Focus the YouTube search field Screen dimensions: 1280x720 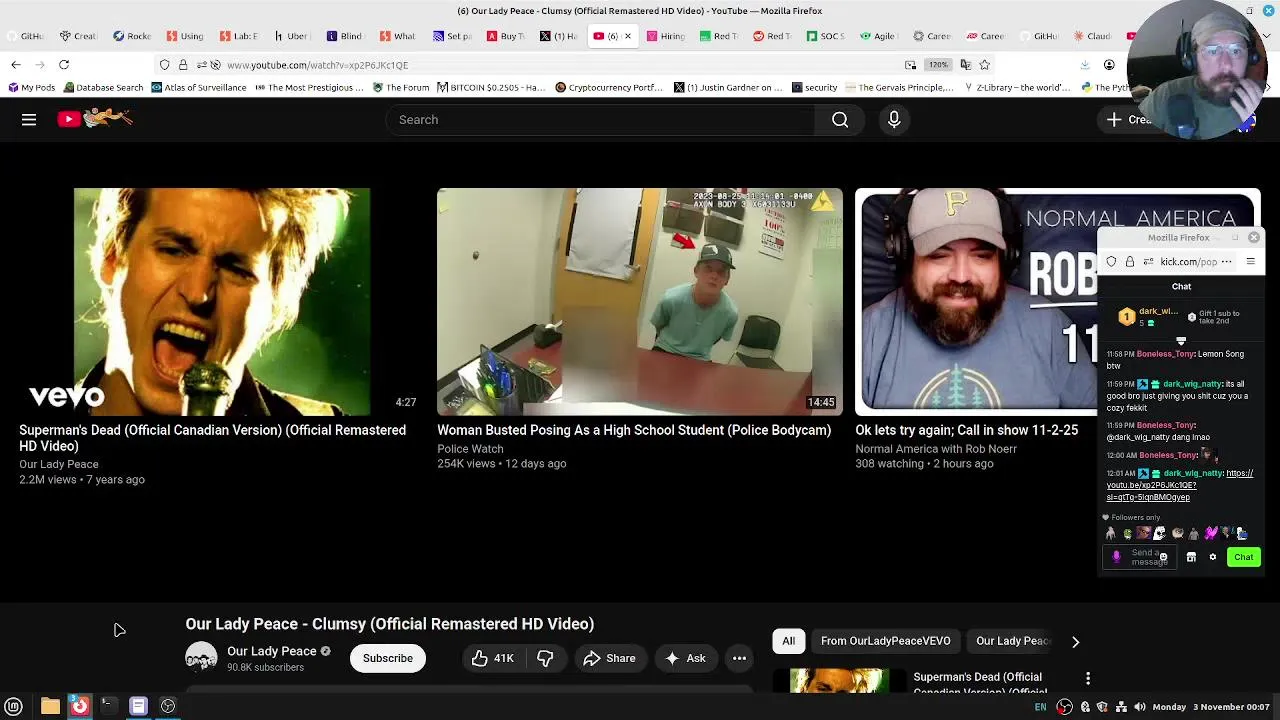click(x=600, y=120)
